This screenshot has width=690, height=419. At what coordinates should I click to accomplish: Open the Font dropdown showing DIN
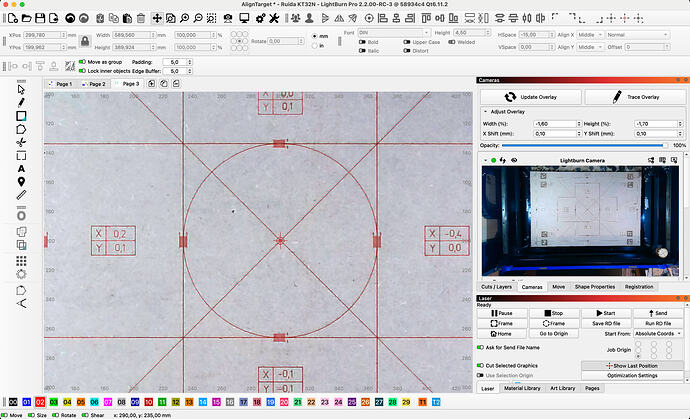pos(393,33)
